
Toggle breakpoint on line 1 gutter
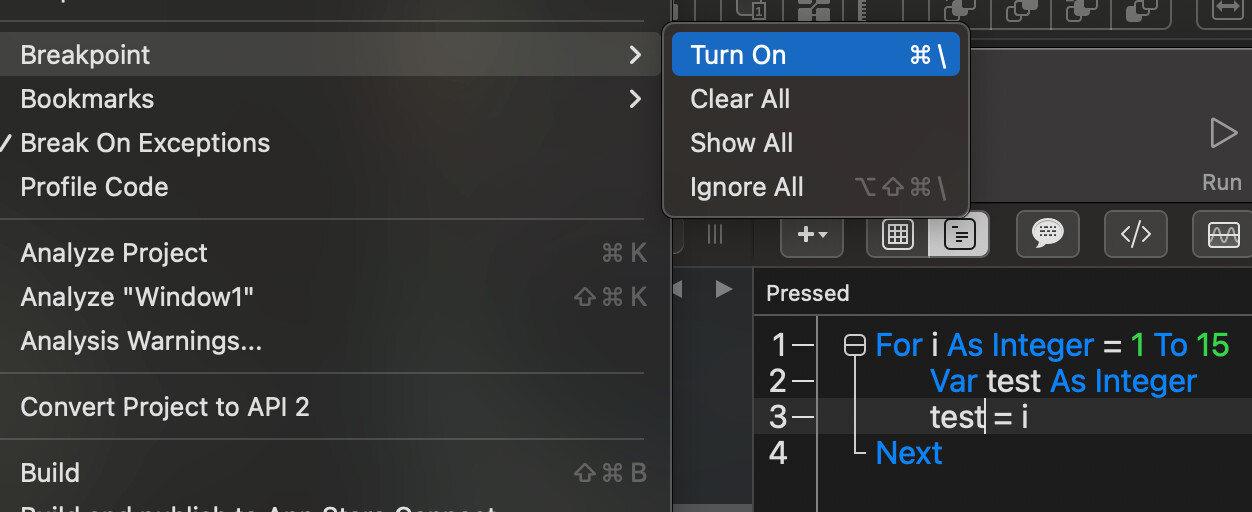[803, 345]
